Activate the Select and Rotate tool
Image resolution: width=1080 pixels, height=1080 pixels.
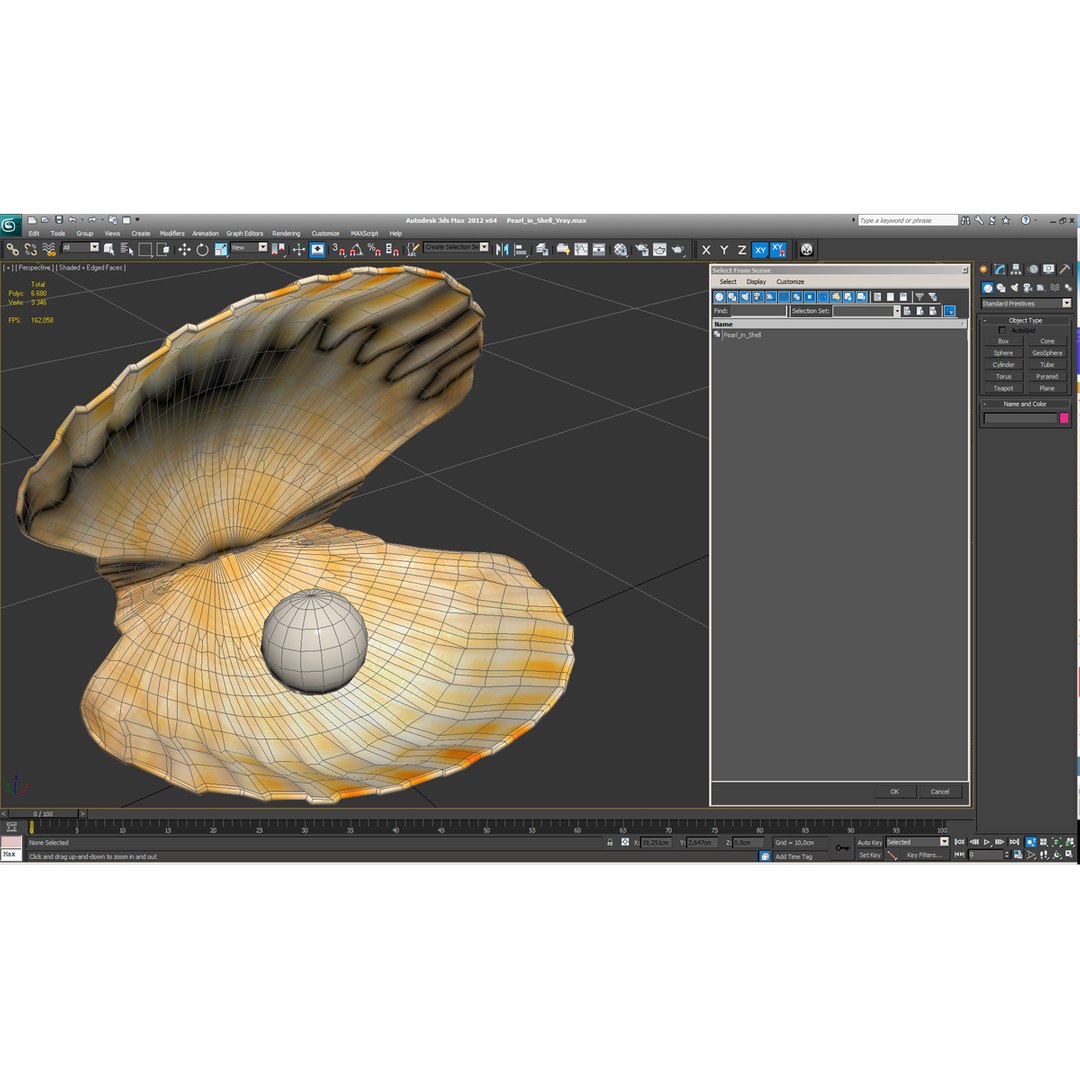click(x=202, y=249)
